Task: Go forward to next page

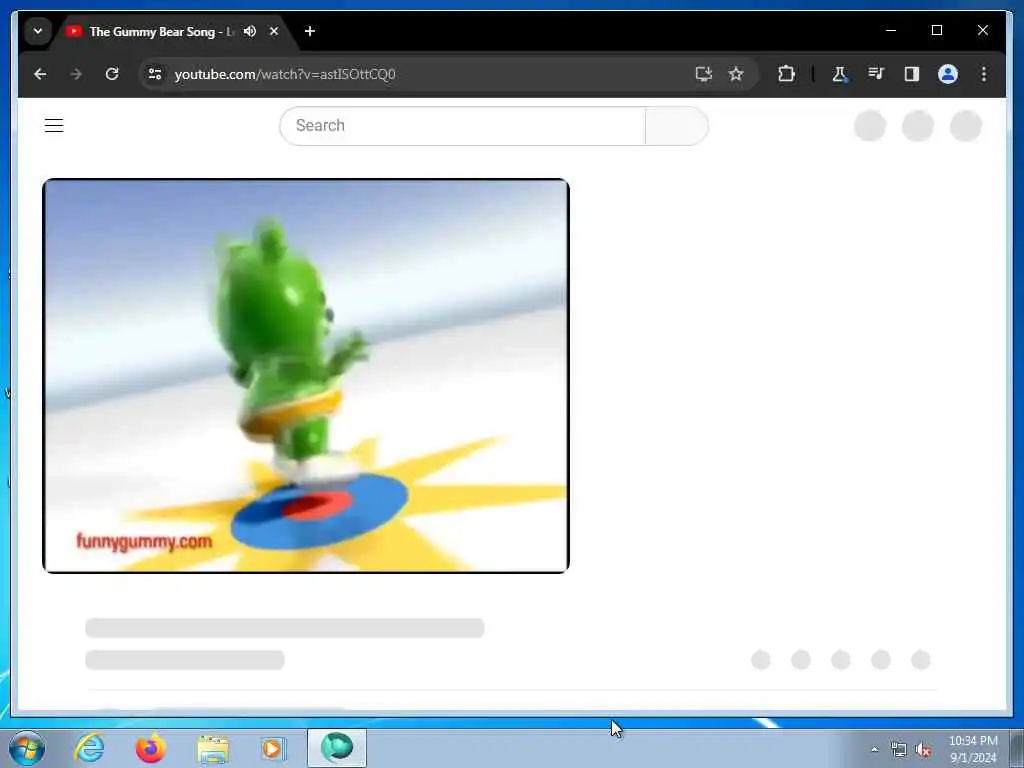Action: (x=76, y=74)
